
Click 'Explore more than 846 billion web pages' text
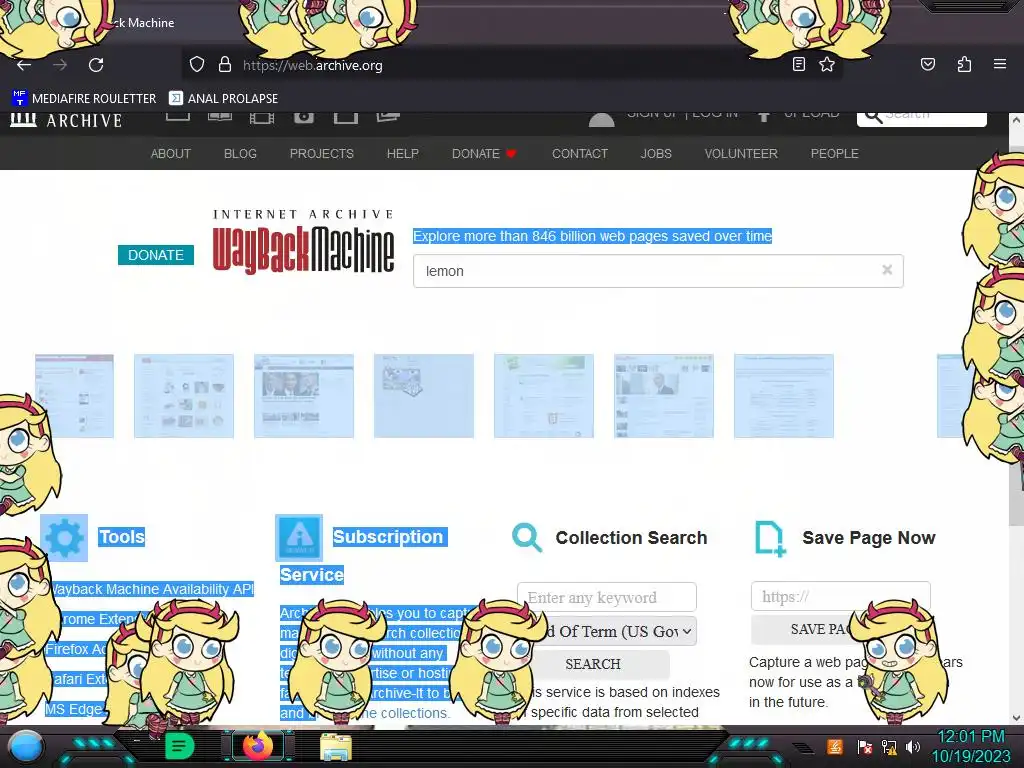pyautogui.click(x=592, y=236)
